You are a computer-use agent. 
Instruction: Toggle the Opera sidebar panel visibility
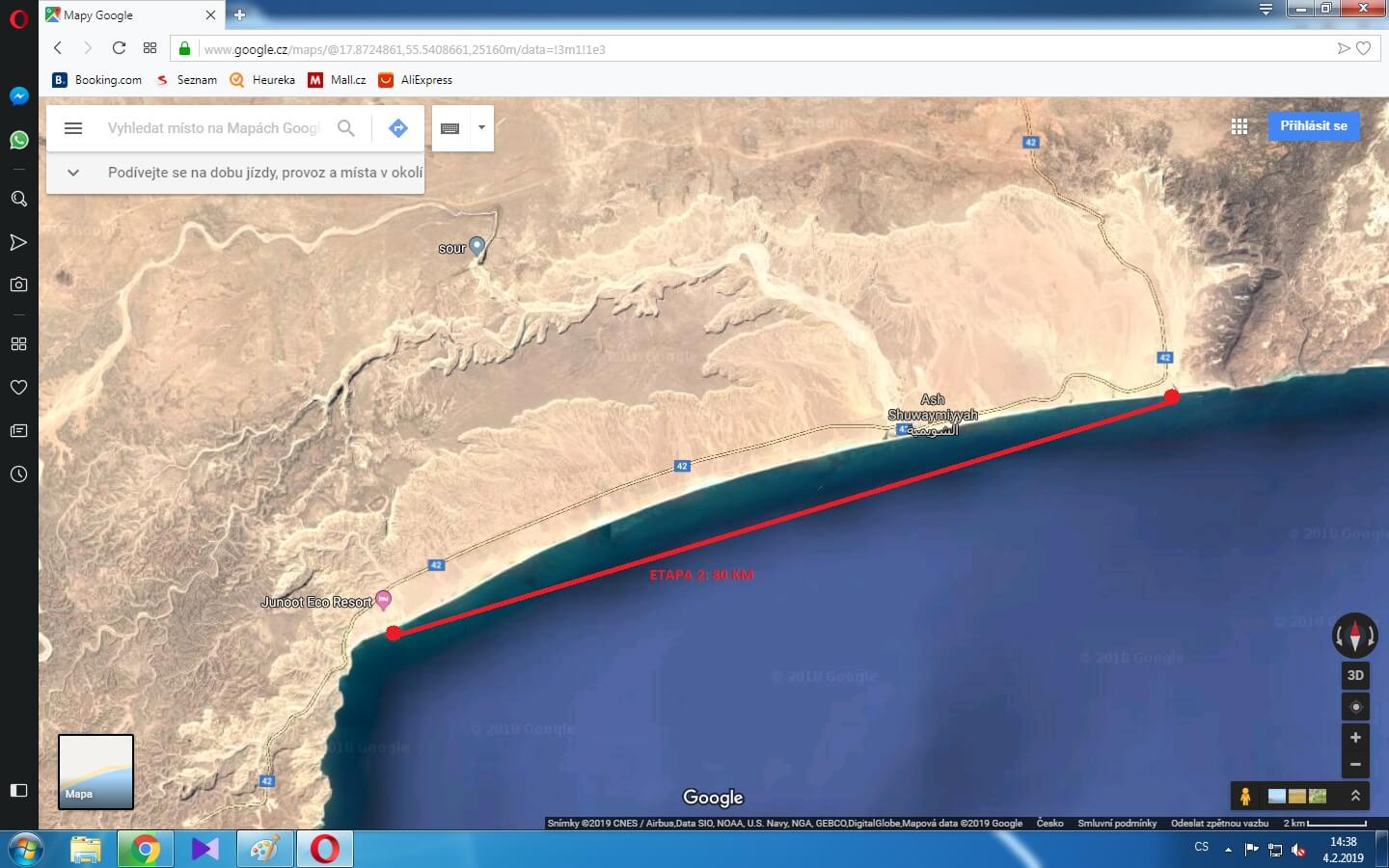tap(18, 790)
